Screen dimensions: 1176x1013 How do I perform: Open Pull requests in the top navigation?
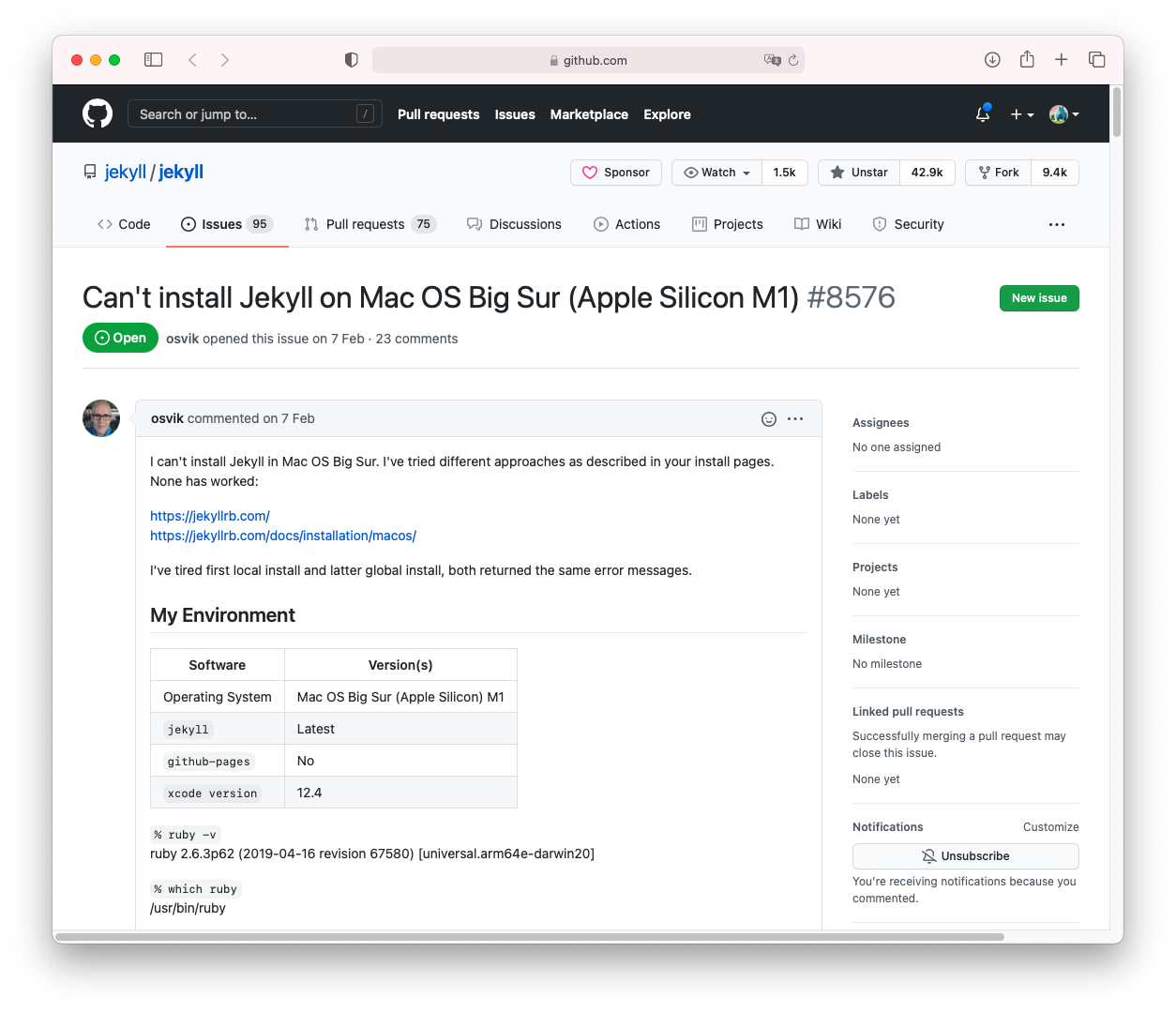[439, 114]
